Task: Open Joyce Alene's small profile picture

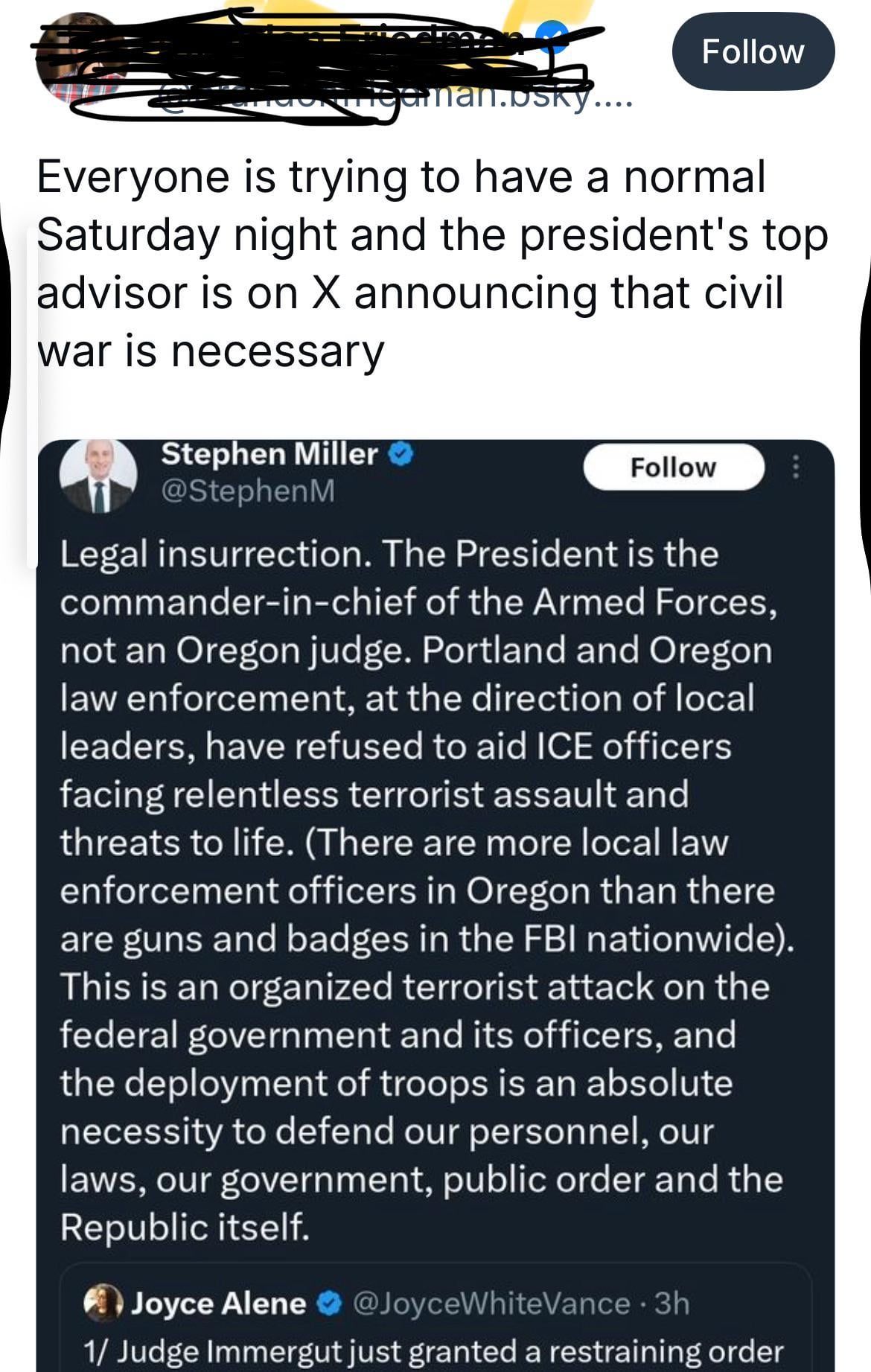Action: [104, 1303]
